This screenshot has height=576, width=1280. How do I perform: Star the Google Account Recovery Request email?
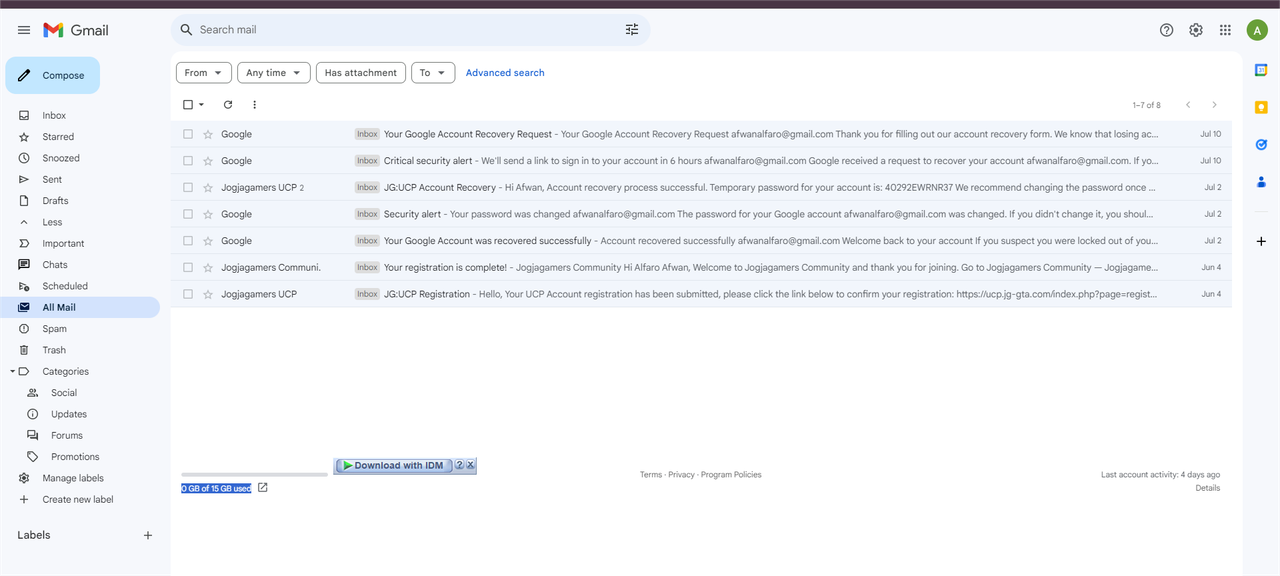pyautogui.click(x=208, y=134)
